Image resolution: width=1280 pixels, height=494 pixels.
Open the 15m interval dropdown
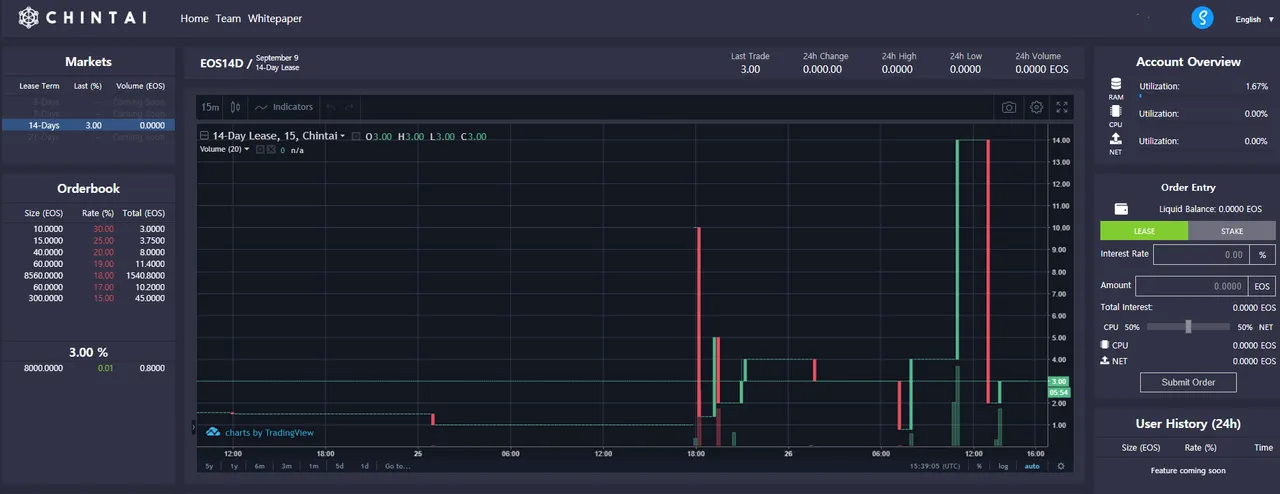[210, 107]
